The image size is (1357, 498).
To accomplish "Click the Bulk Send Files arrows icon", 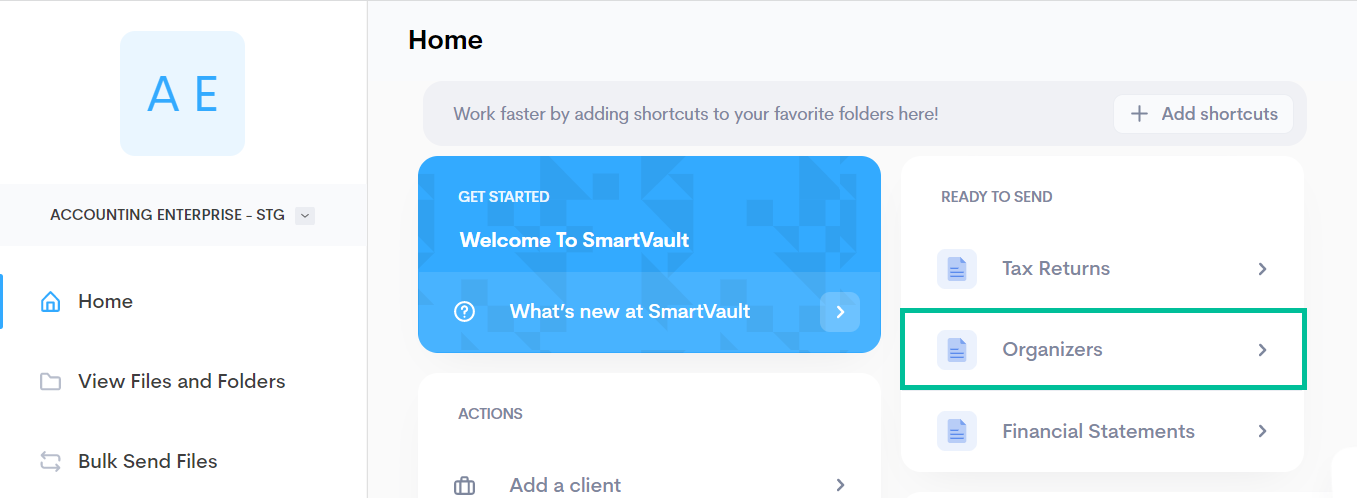I will 50,462.
